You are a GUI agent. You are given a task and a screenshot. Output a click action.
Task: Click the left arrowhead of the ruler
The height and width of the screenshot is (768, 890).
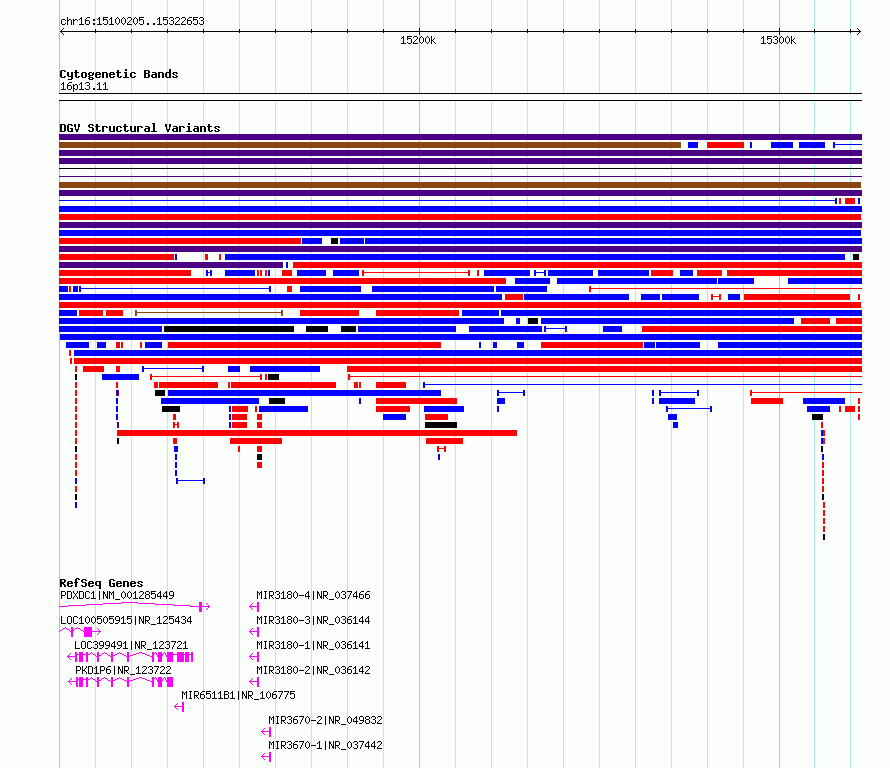tap(62, 32)
